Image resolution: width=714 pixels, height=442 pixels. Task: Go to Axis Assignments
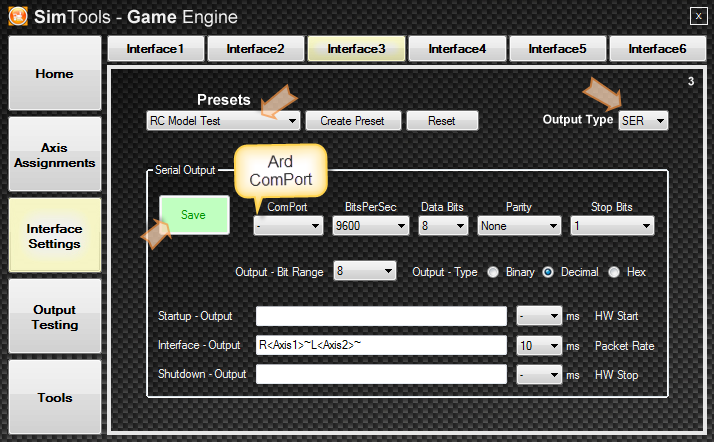pos(55,154)
